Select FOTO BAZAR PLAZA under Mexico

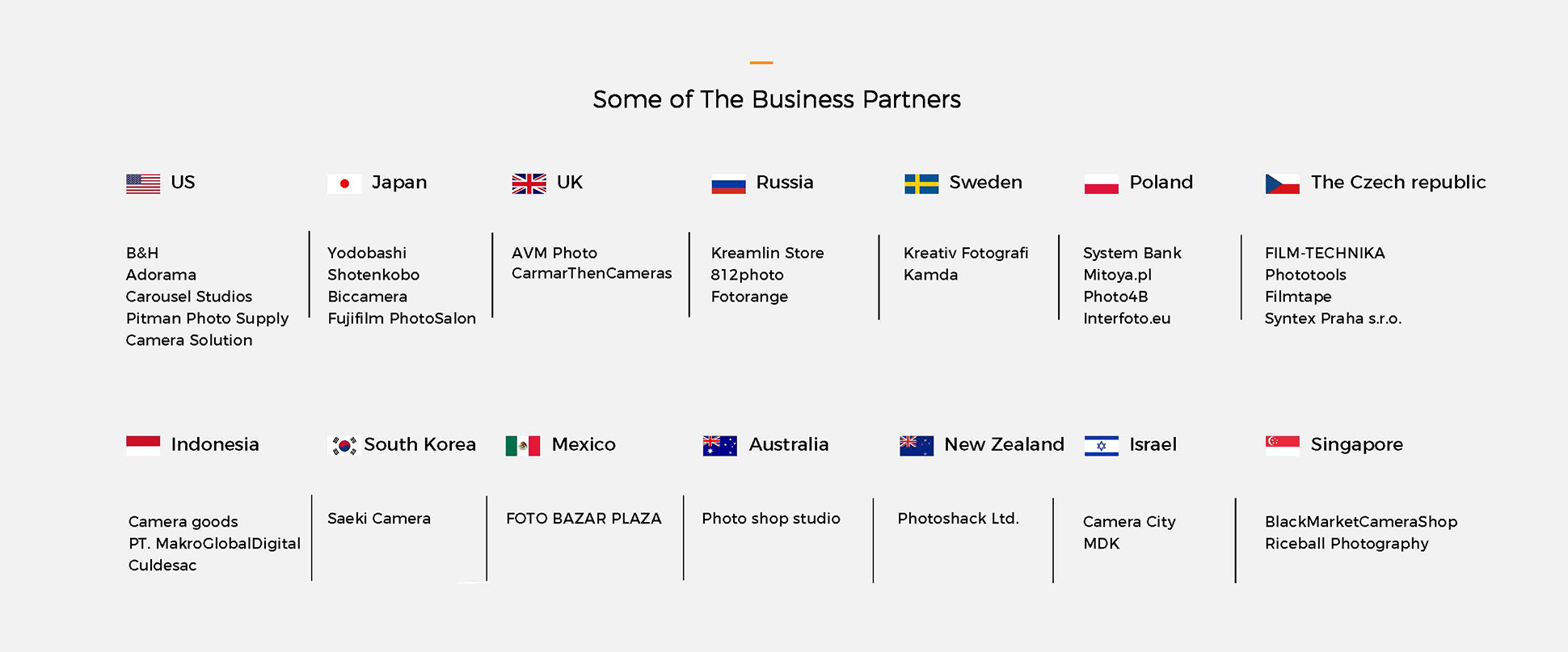tap(584, 519)
